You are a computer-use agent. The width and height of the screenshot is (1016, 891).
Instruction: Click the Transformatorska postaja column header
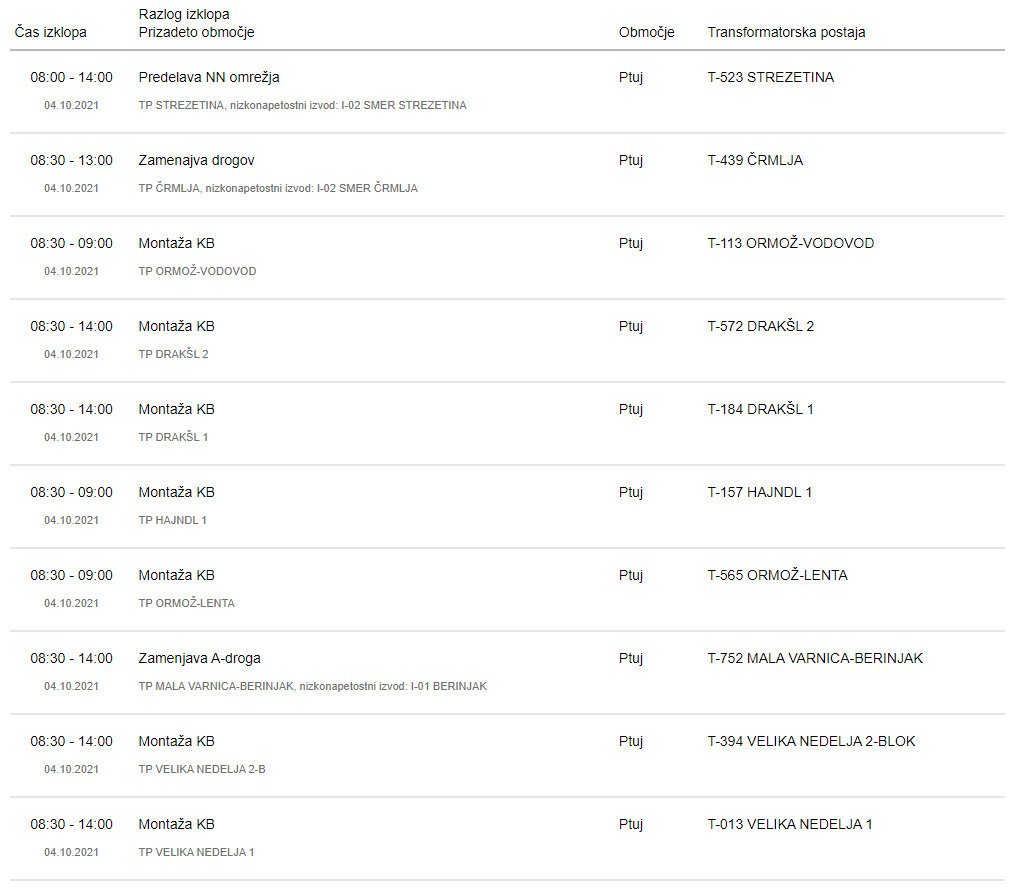(x=786, y=32)
